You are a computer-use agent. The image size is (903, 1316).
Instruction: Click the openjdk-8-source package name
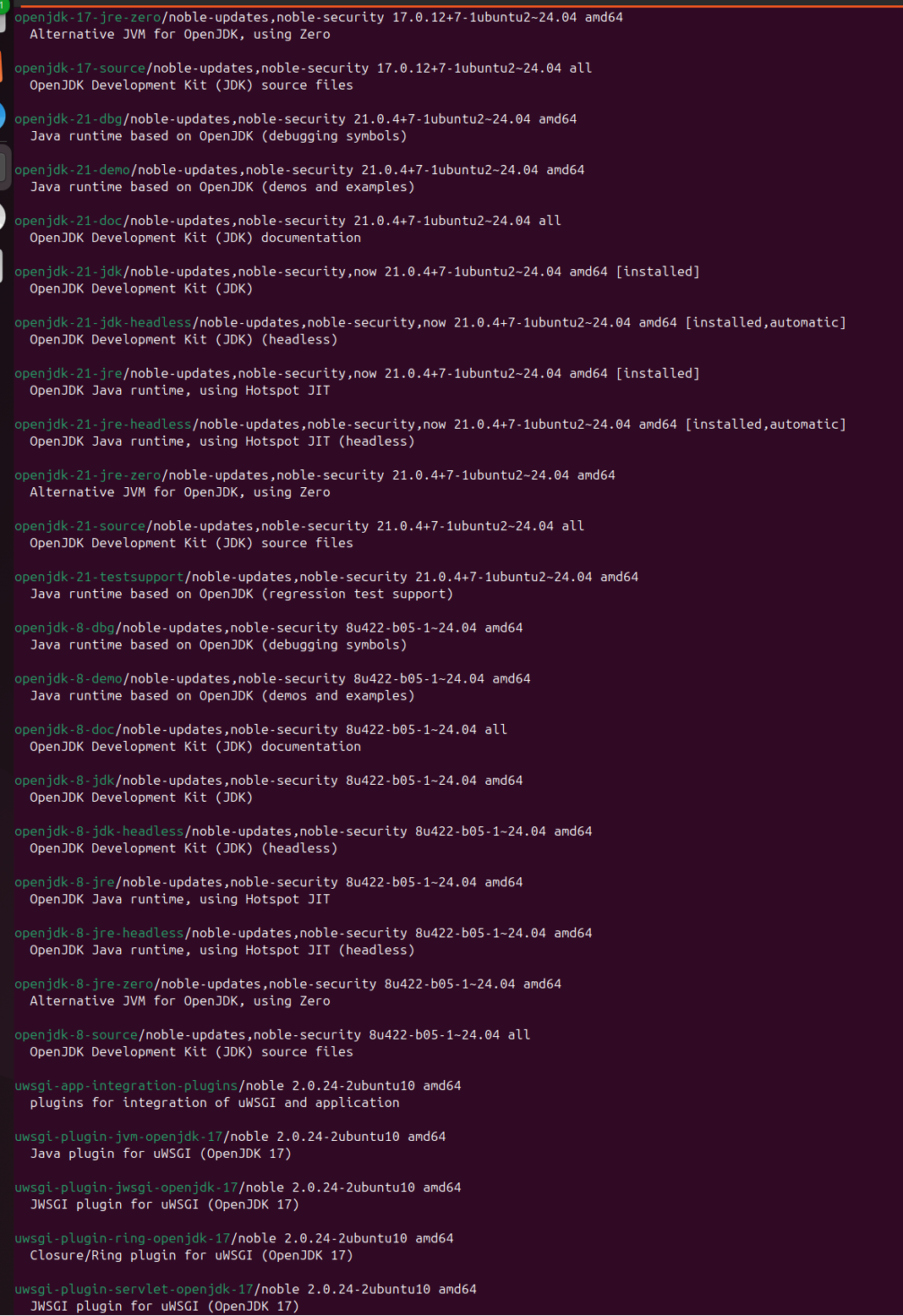pos(76,1034)
